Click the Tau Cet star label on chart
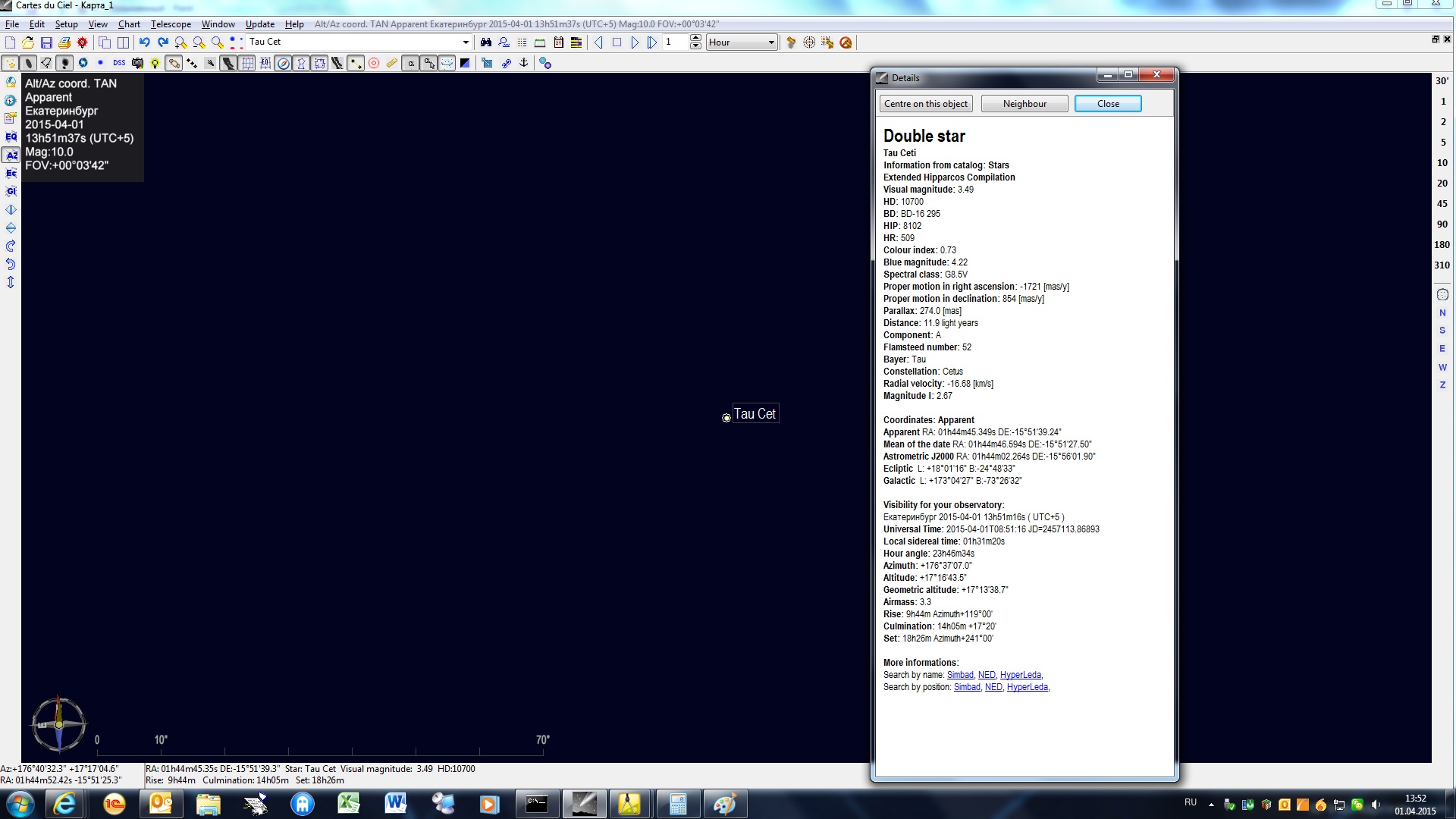This screenshot has height=819, width=1456. [755, 414]
